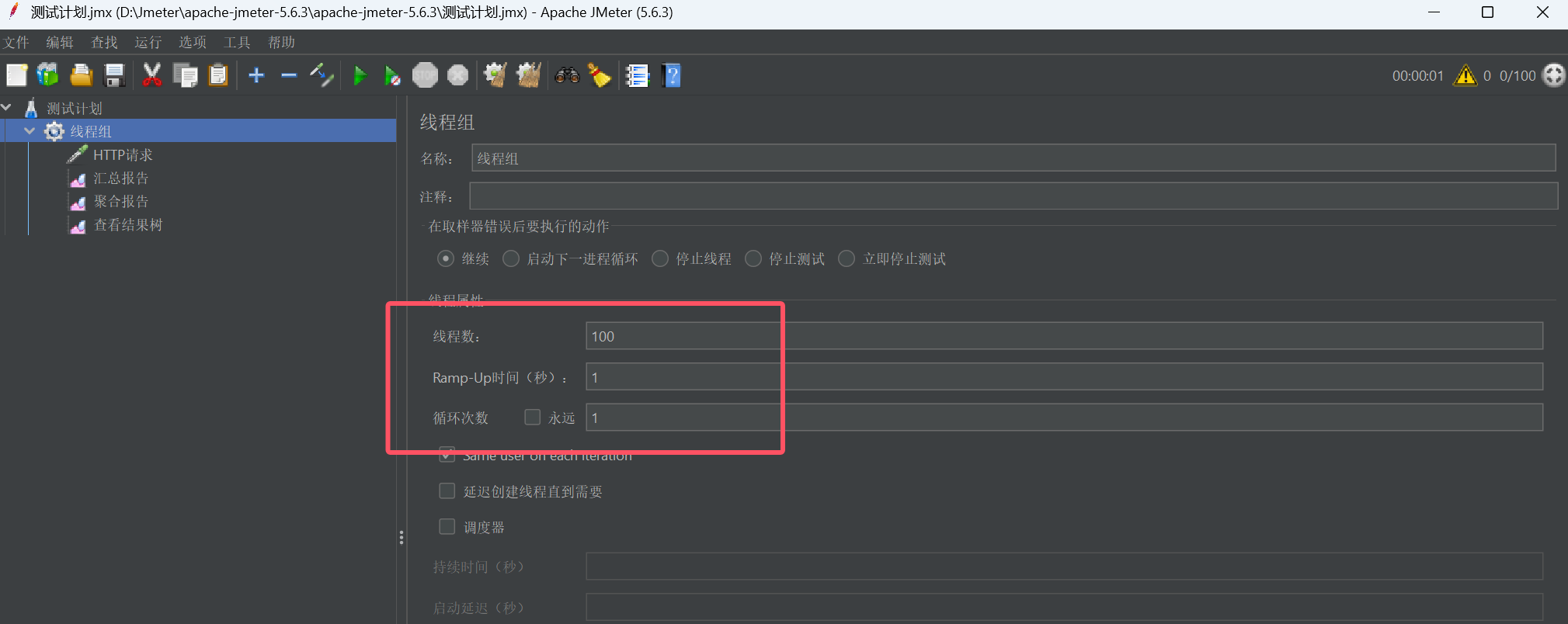Open the Function Helper list icon
1568x624 pixels.
pyautogui.click(x=638, y=75)
